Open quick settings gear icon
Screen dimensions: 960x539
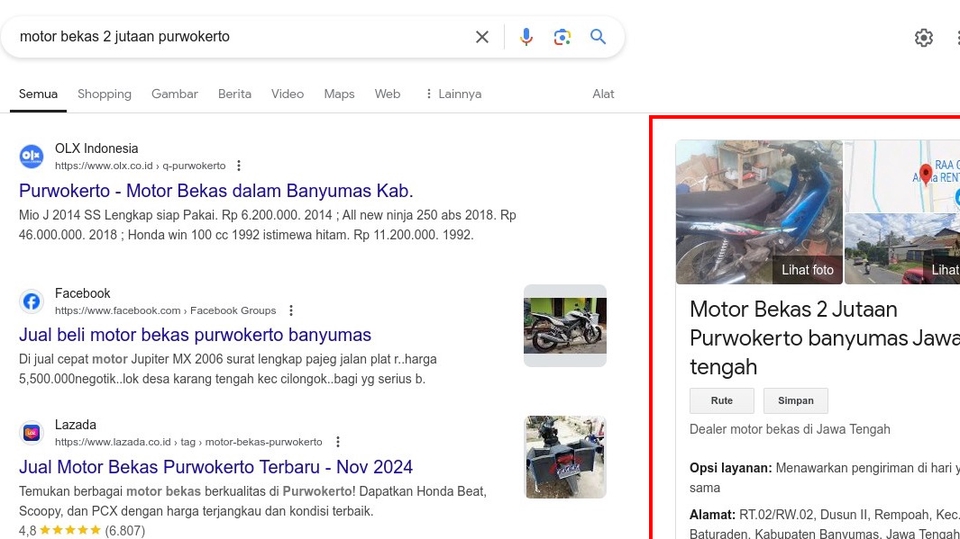tap(924, 38)
